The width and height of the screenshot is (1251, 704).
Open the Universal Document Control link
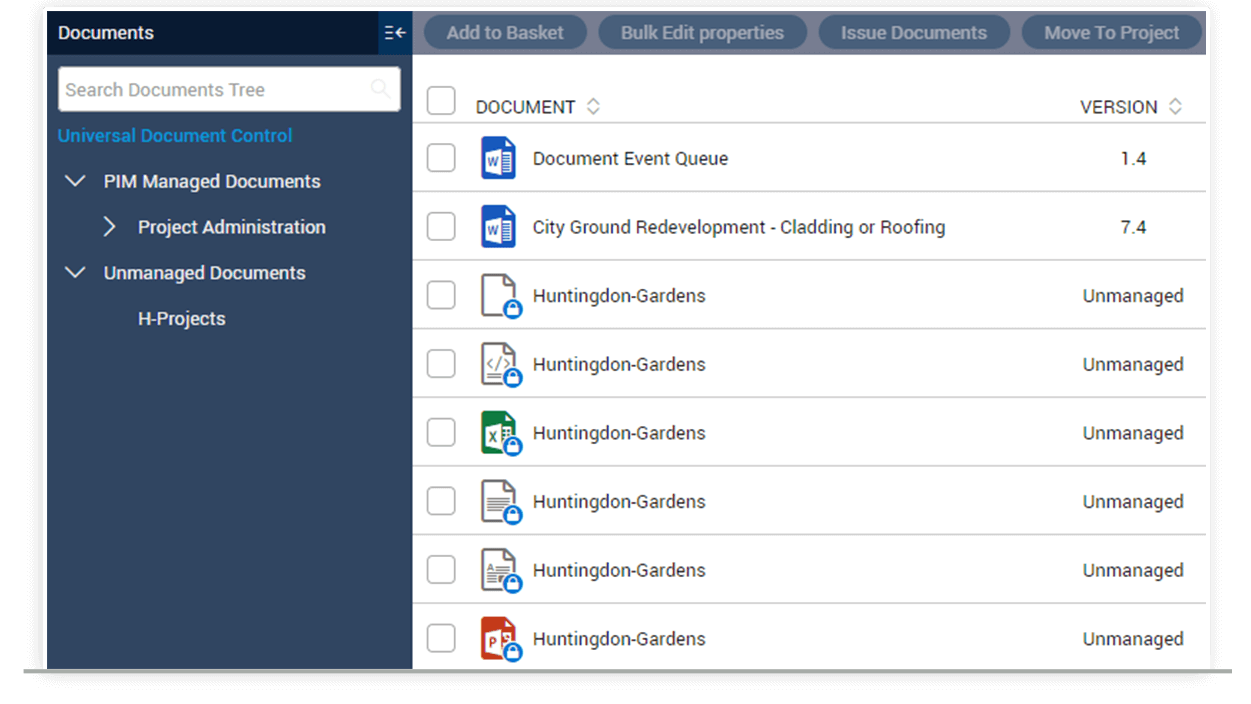(x=174, y=135)
